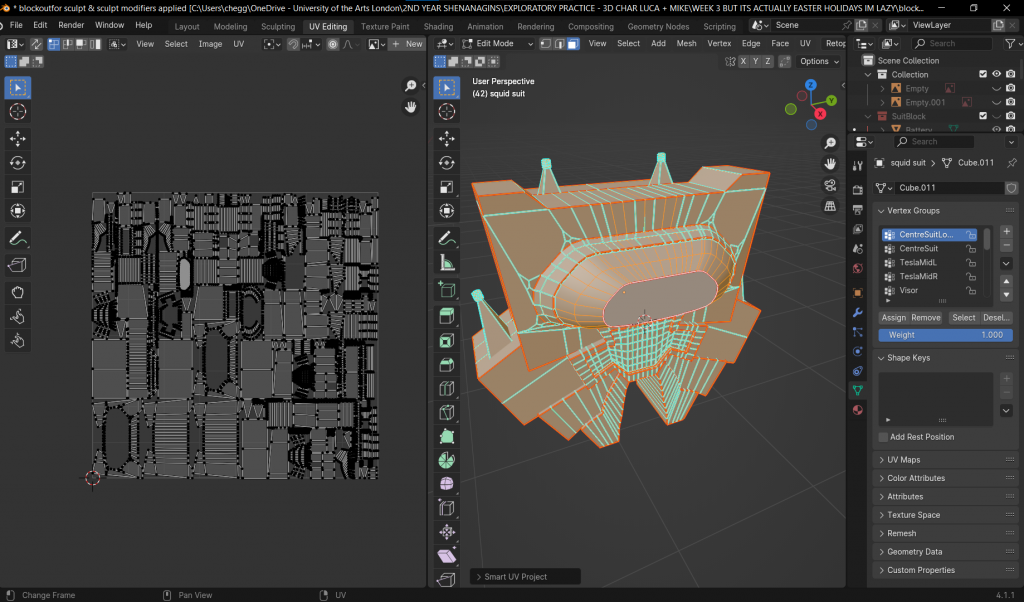Click the Assign vertex group button
Viewport: 1024px width, 602px height.
click(893, 317)
